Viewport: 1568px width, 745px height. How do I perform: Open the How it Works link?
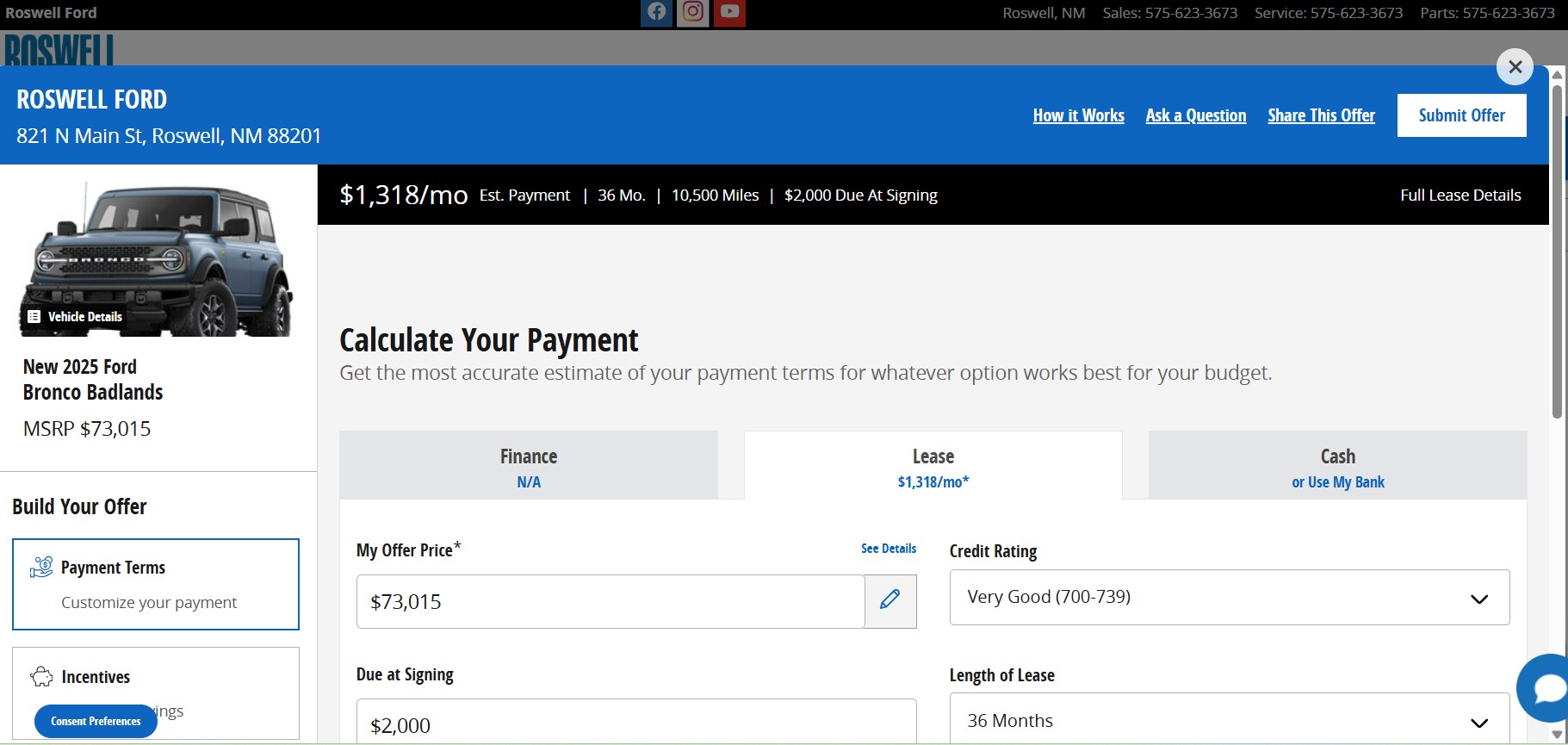pyautogui.click(x=1079, y=115)
